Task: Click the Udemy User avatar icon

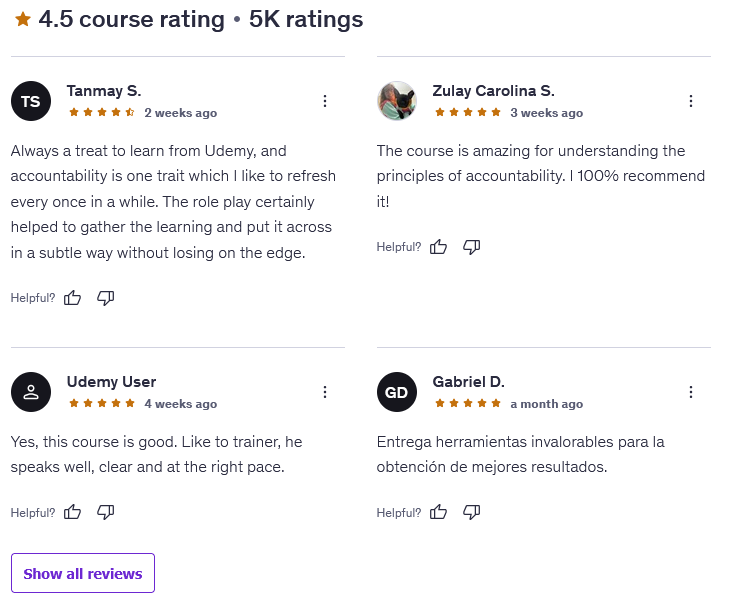Action: pos(31,392)
